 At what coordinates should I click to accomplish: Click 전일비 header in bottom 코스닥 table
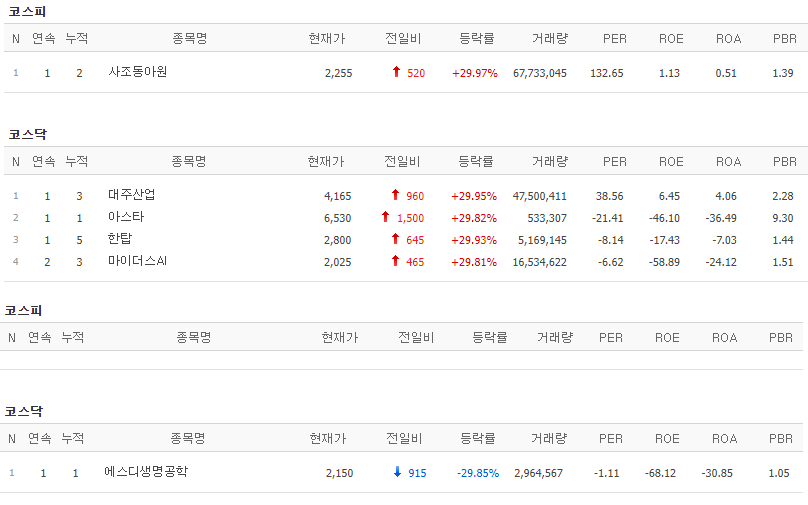tap(405, 439)
